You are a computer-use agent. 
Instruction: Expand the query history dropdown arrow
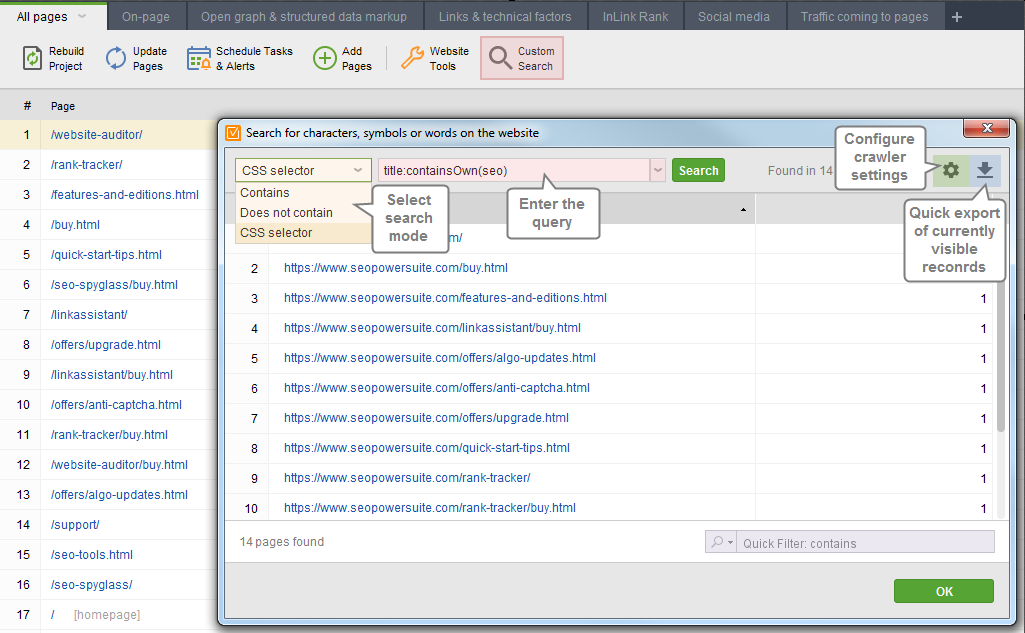[x=658, y=171]
